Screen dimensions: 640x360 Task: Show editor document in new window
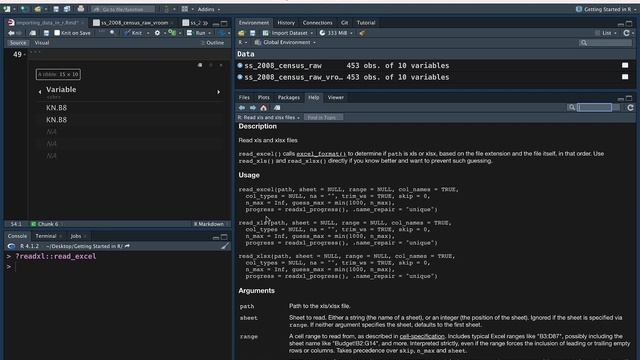pos(33,33)
